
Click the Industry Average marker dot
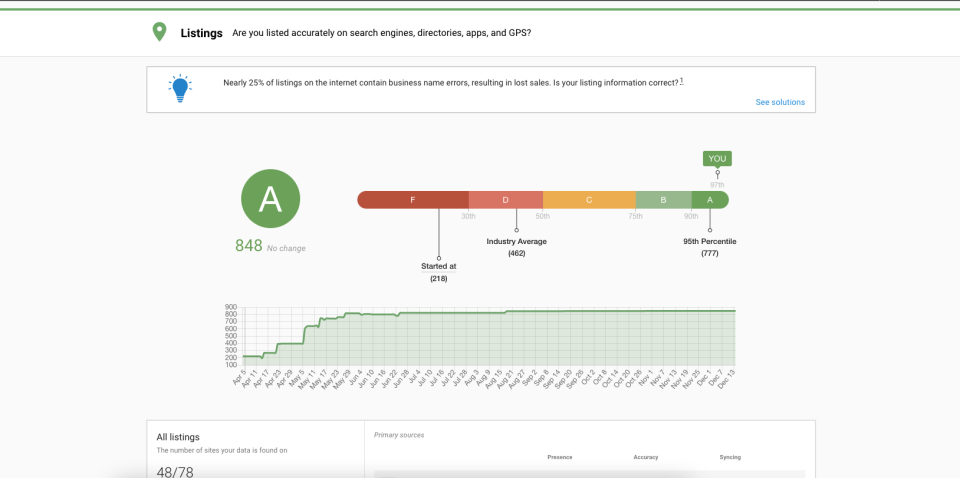pyautogui.click(x=516, y=229)
